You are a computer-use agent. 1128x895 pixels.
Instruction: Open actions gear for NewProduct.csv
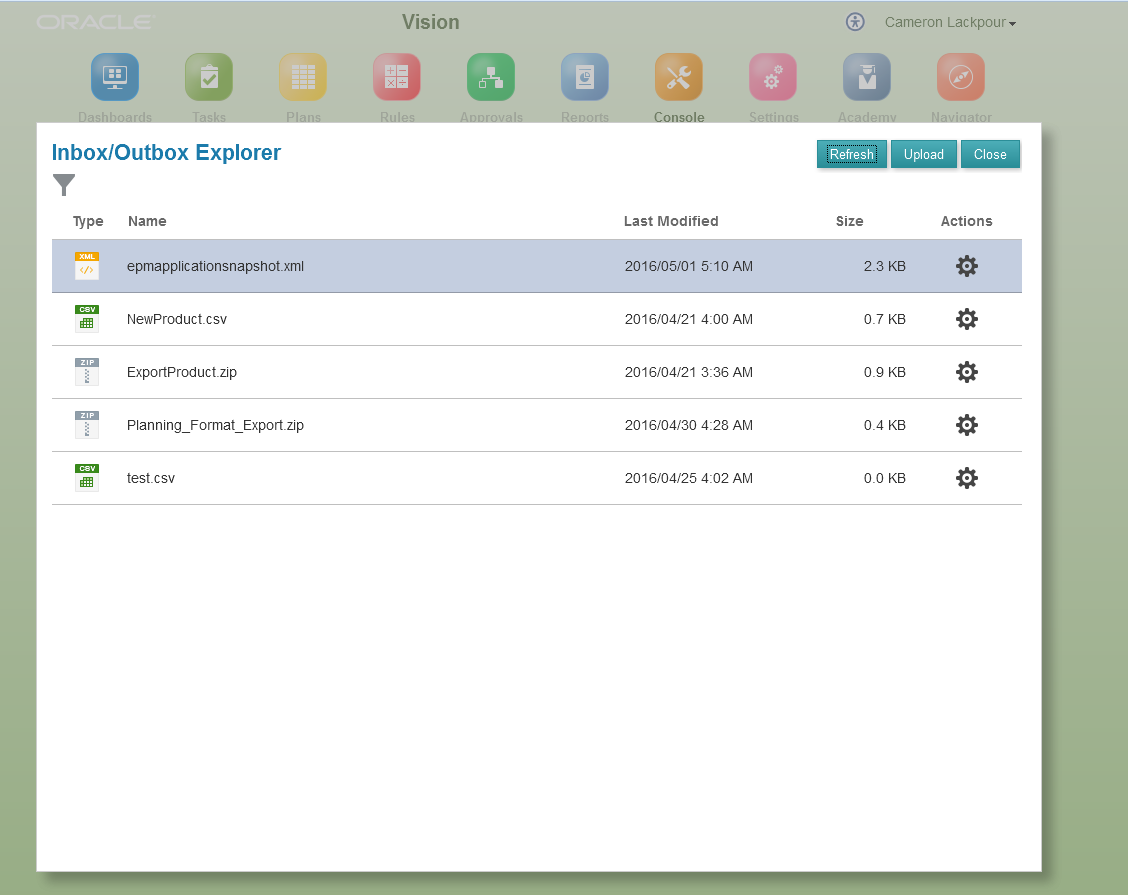tap(966, 319)
